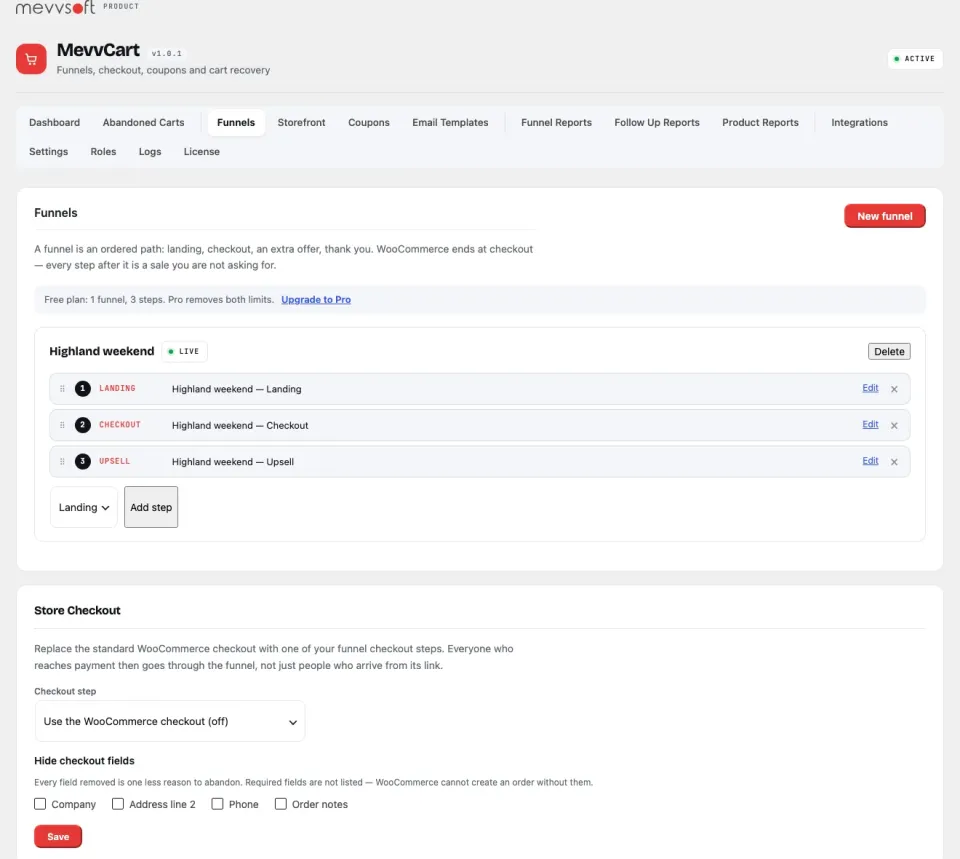Tick the Company checkbox

pyautogui.click(x=40, y=804)
